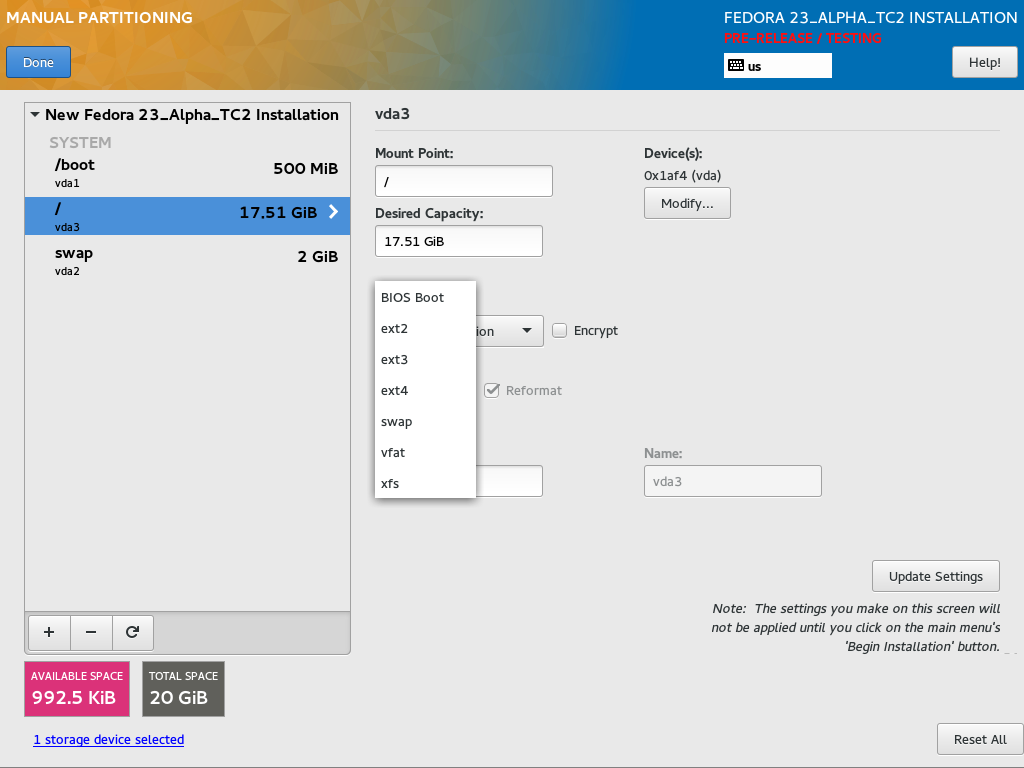Click the Done button

click(x=39, y=63)
